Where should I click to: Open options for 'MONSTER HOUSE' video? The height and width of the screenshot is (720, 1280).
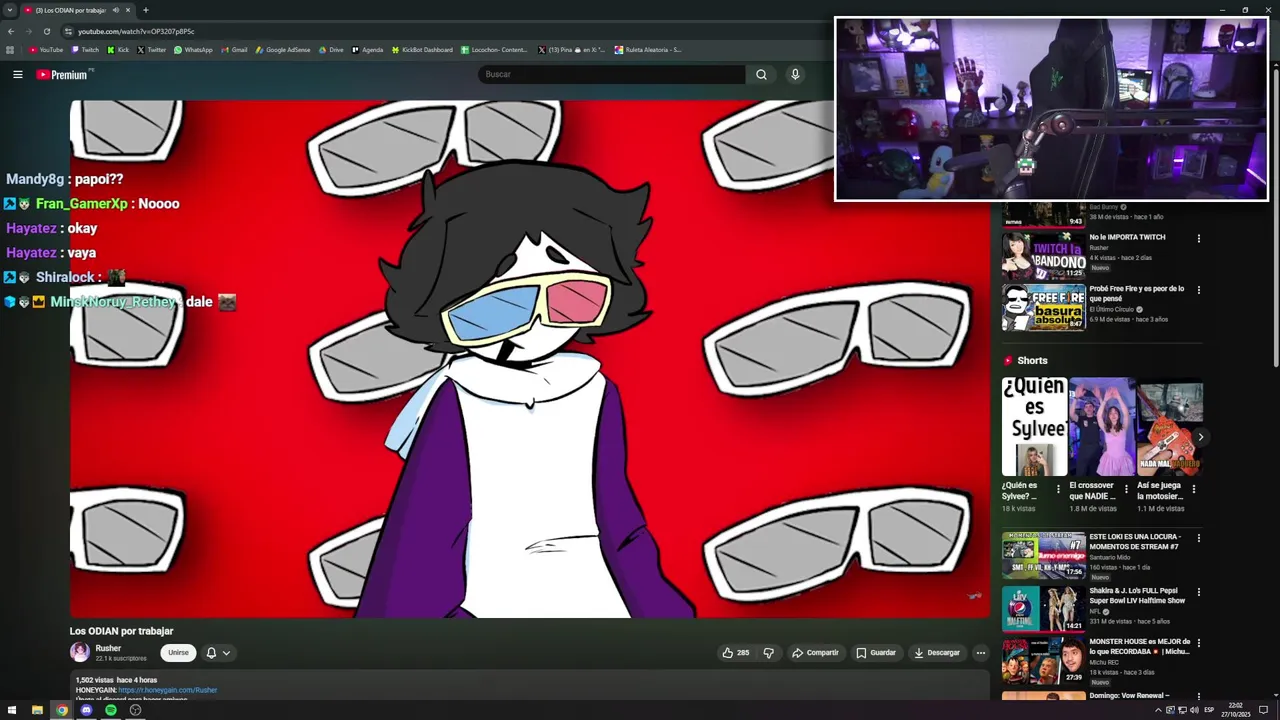tap(1198, 643)
